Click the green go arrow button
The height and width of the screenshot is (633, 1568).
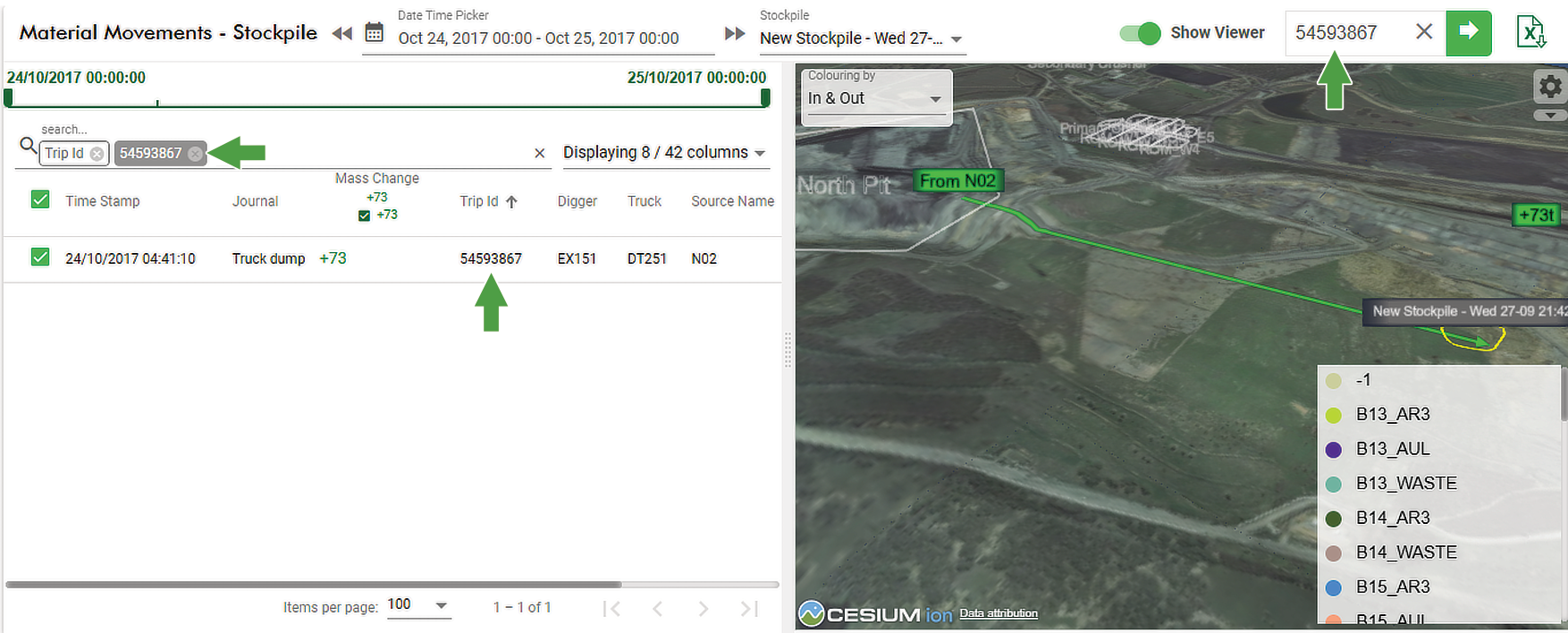[1468, 32]
